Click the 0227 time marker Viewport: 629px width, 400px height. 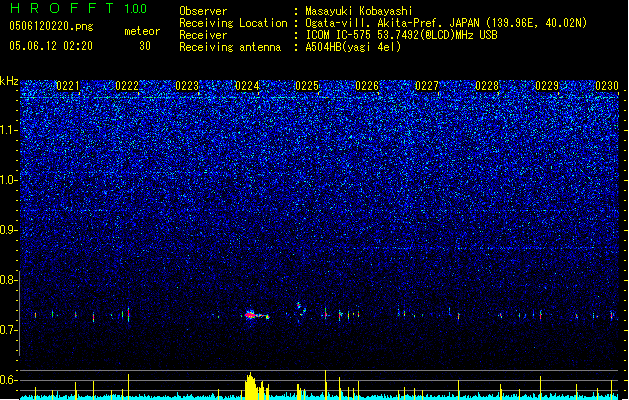point(427,86)
